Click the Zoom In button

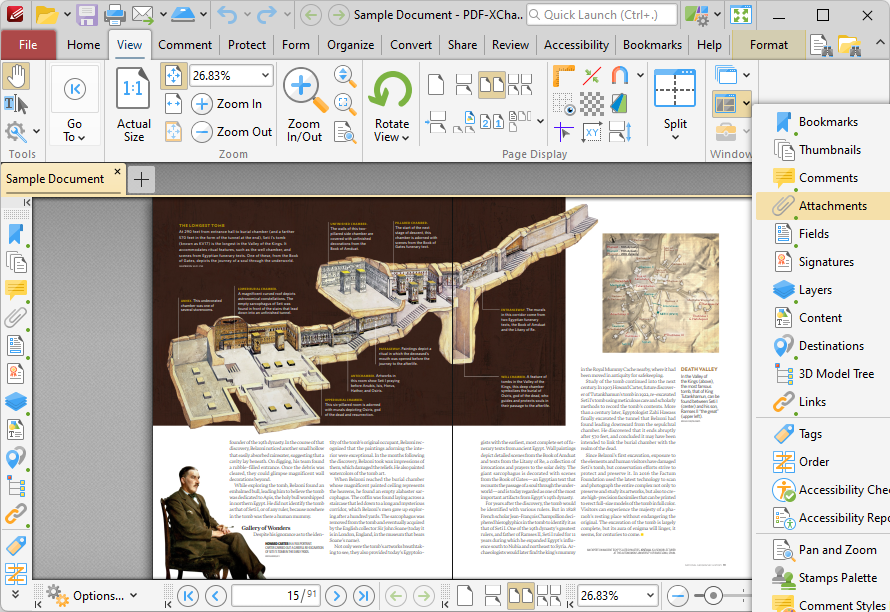[x=227, y=104]
